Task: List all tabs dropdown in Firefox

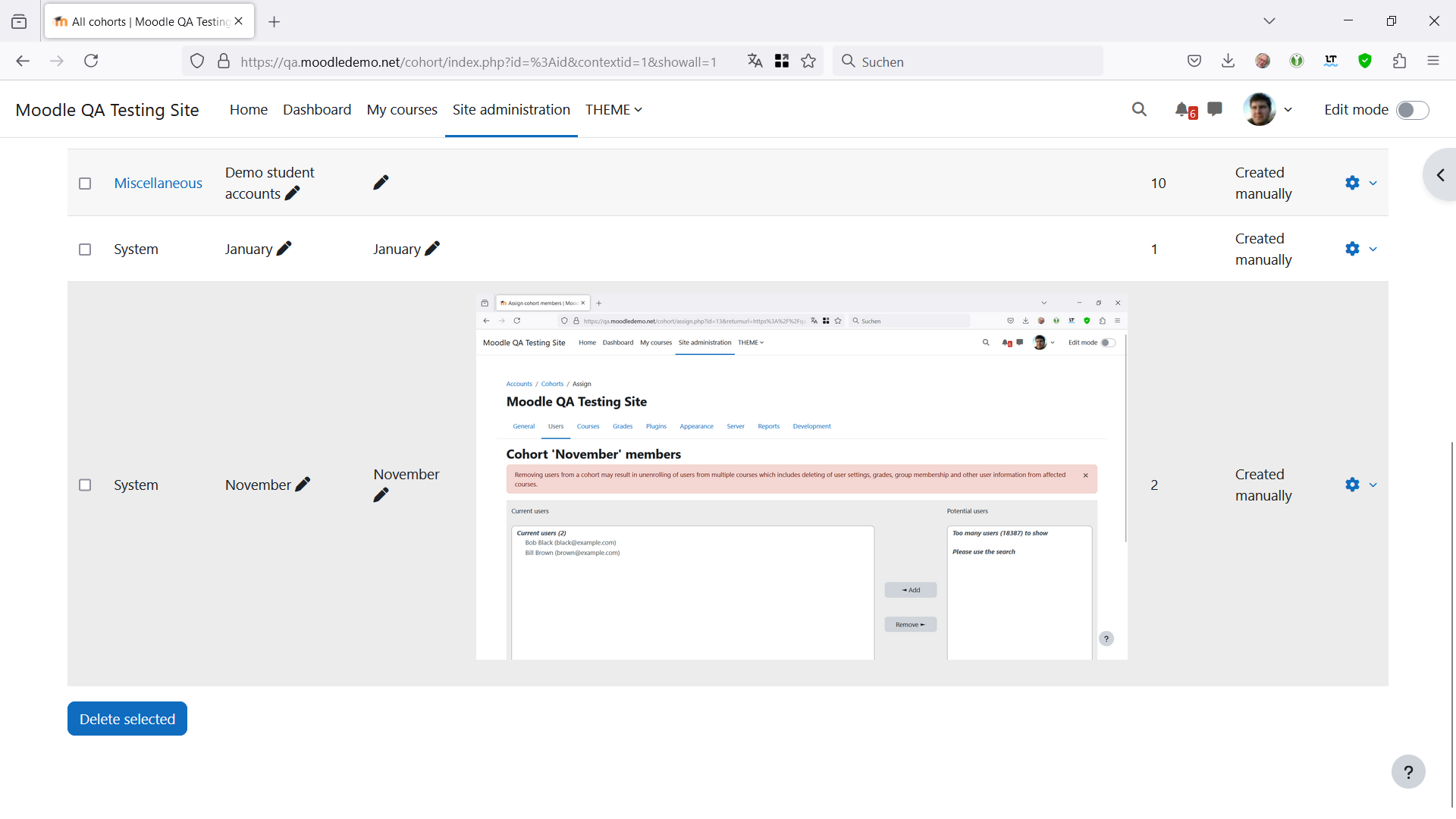Action: pos(1269,21)
